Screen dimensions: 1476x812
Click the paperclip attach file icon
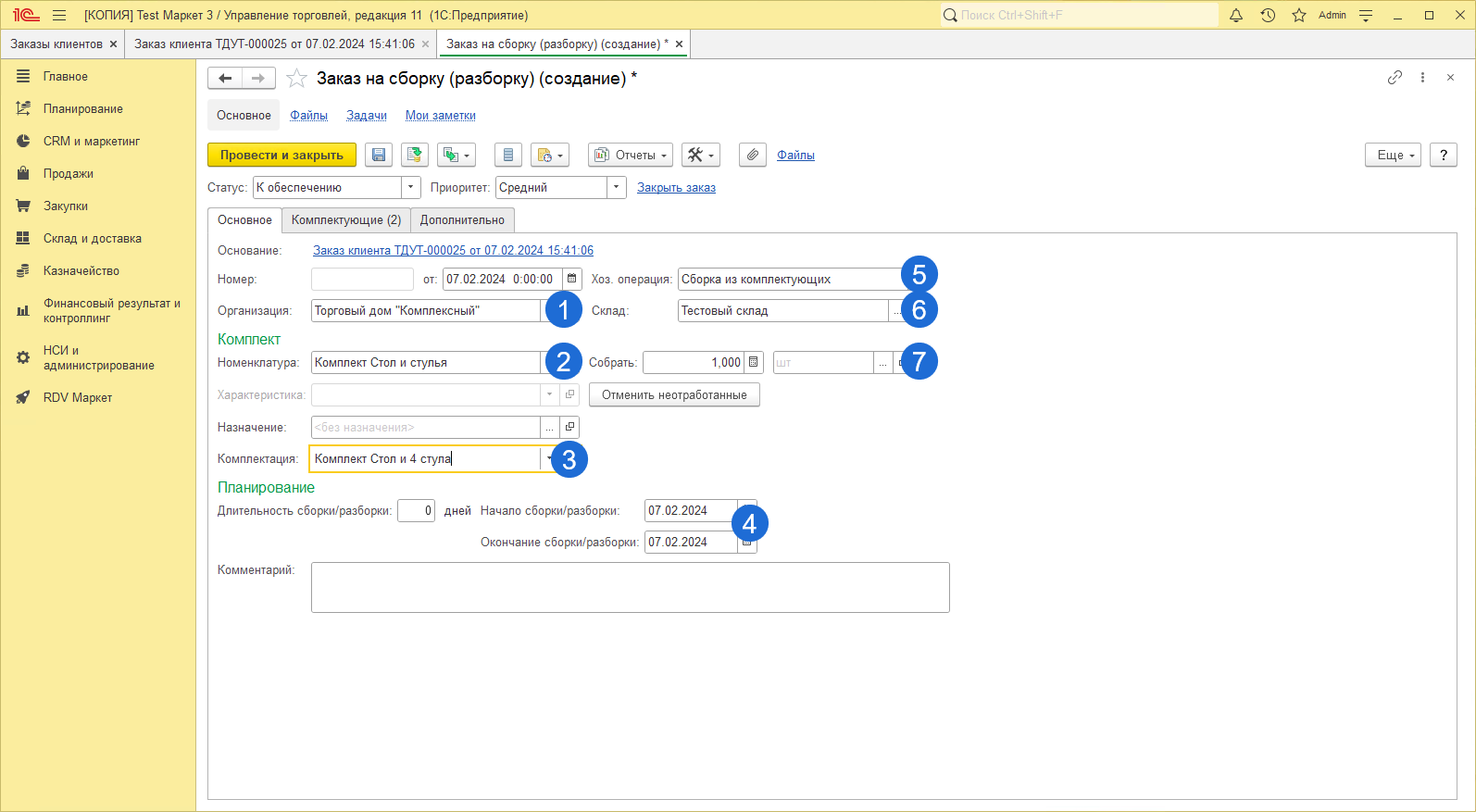(753, 156)
